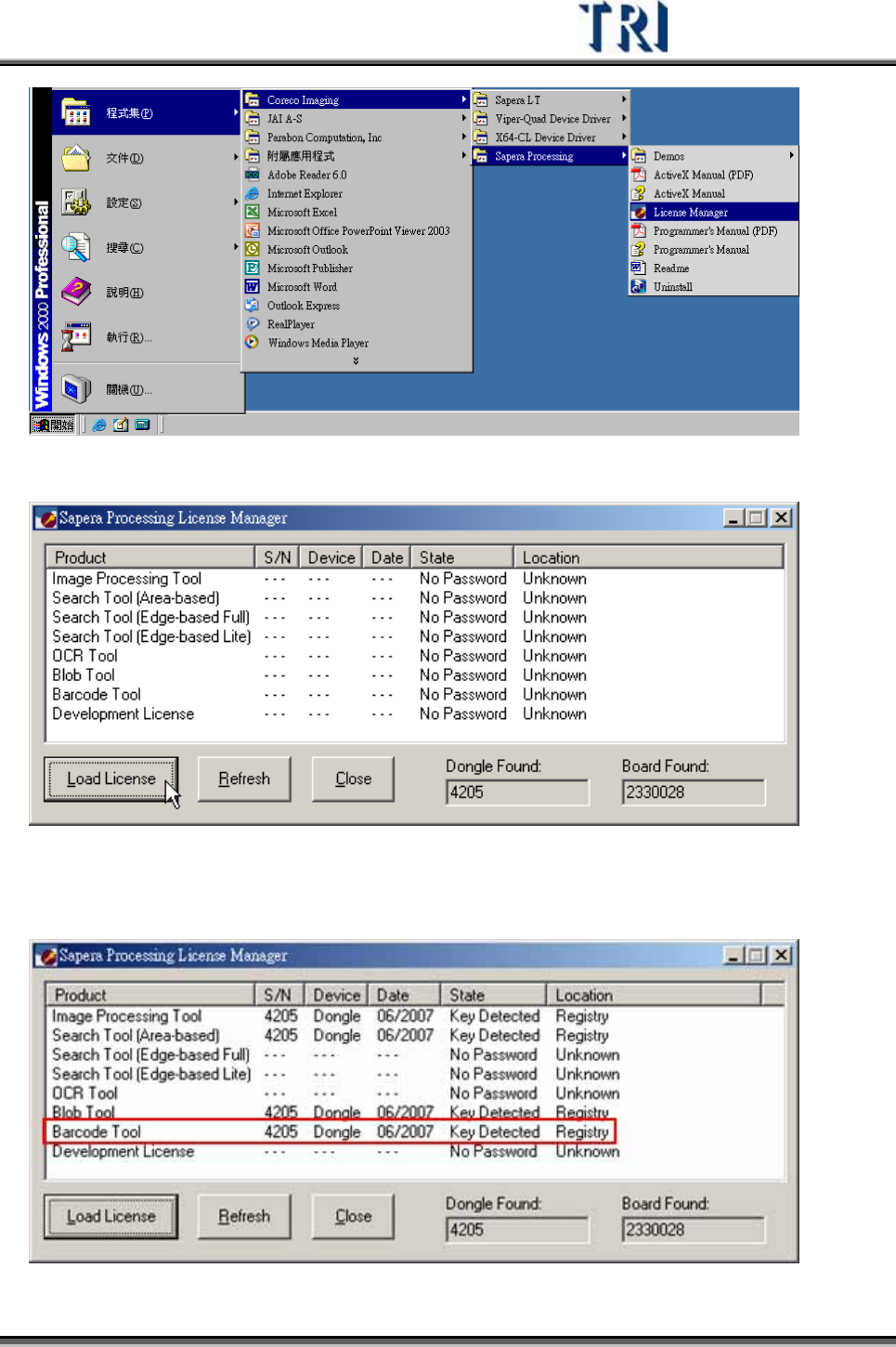
Task: Expand the JAI A-S program group
Action: [357, 118]
